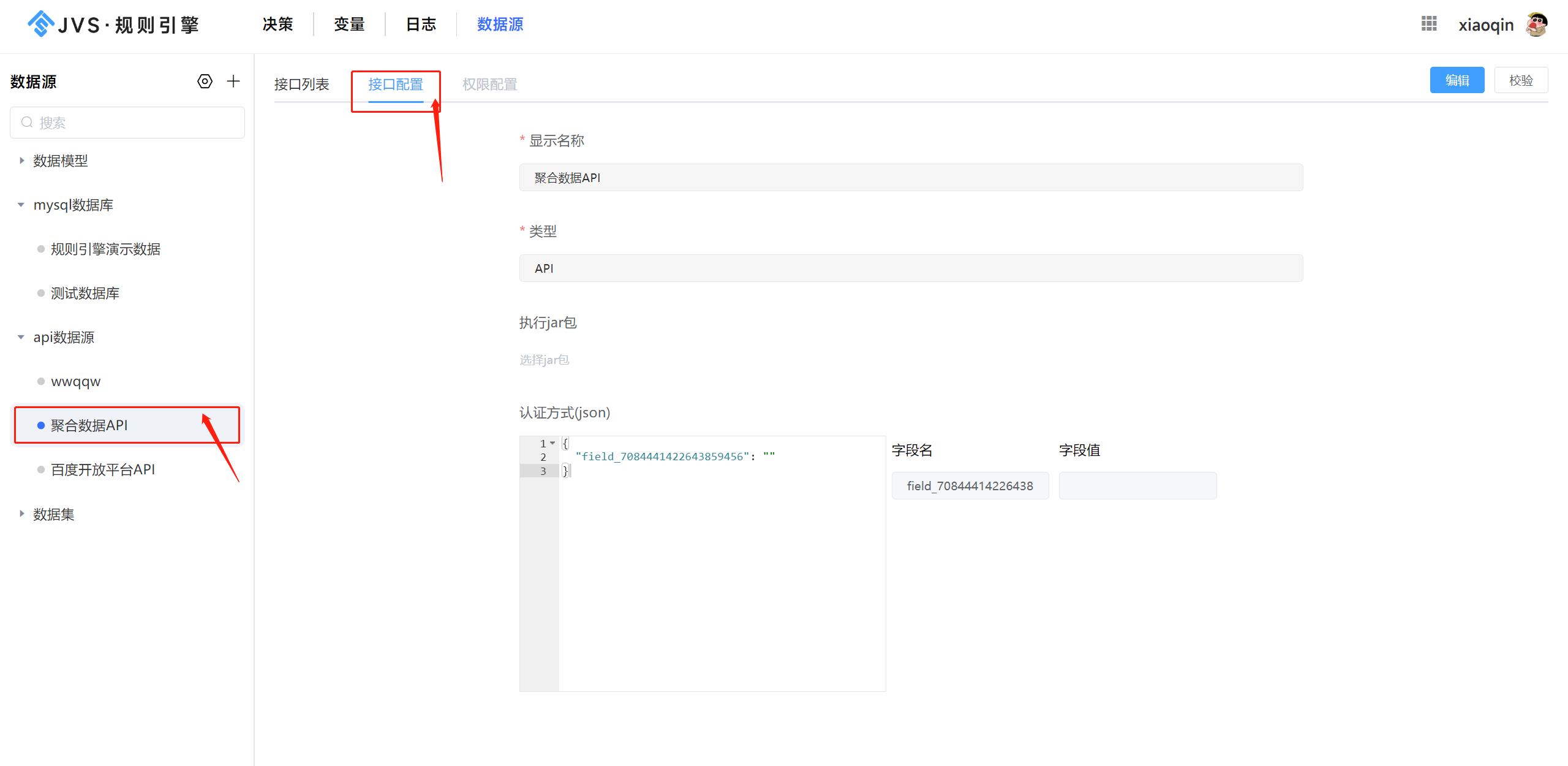Click the blue dot beside 聚合数据API

tap(40, 425)
